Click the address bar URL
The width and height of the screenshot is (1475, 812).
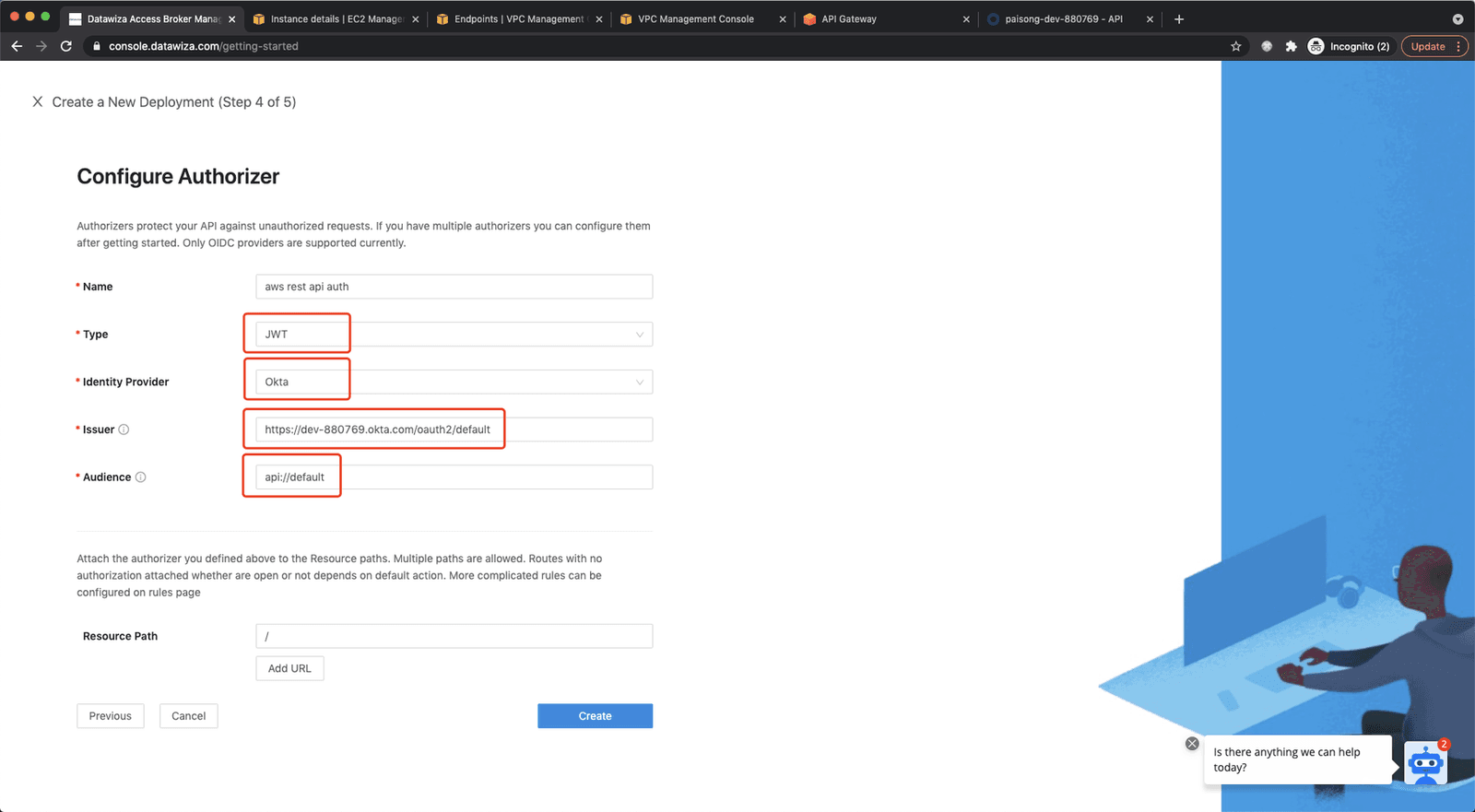(x=204, y=46)
